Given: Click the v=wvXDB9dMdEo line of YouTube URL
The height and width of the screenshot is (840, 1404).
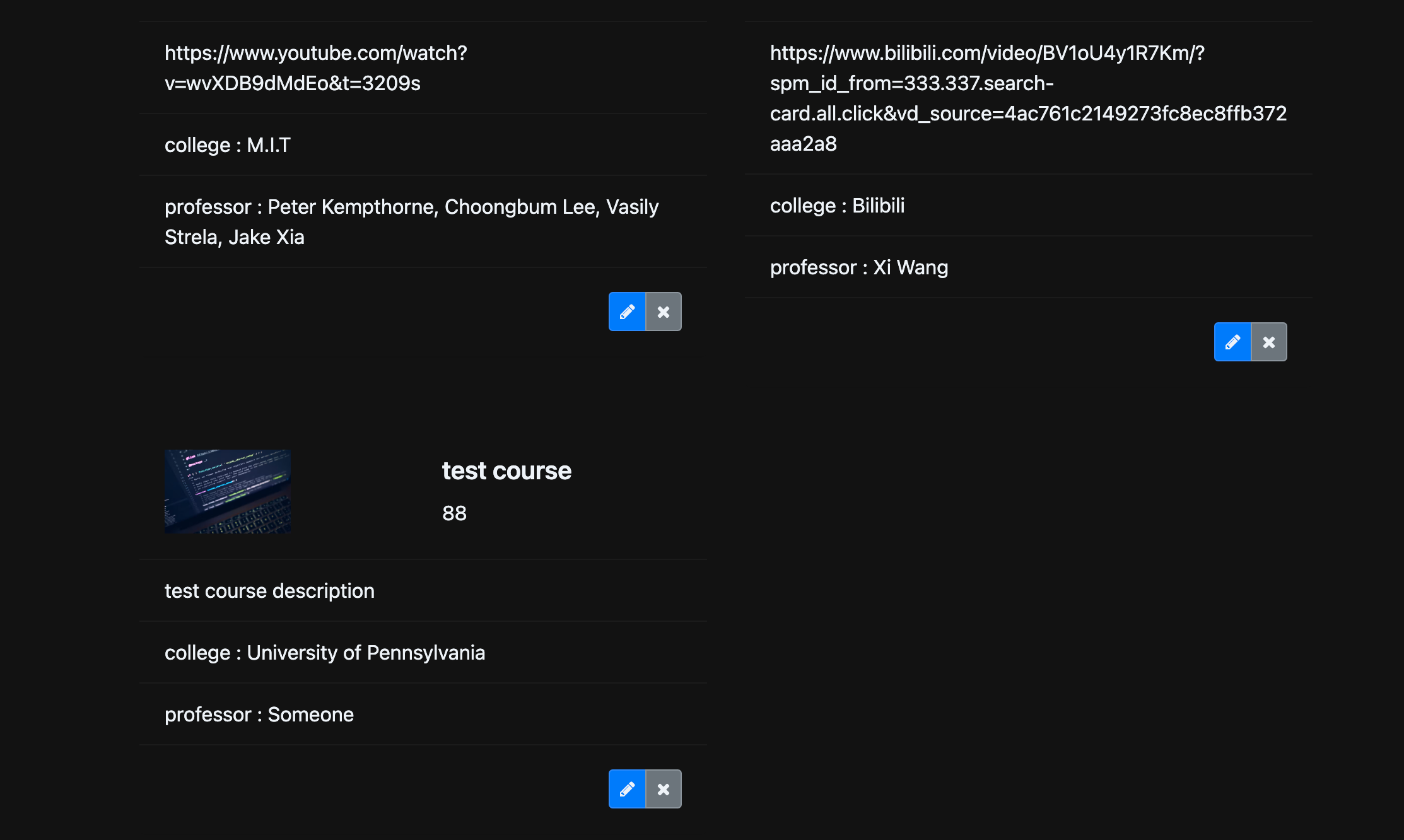Looking at the screenshot, I should click(292, 83).
